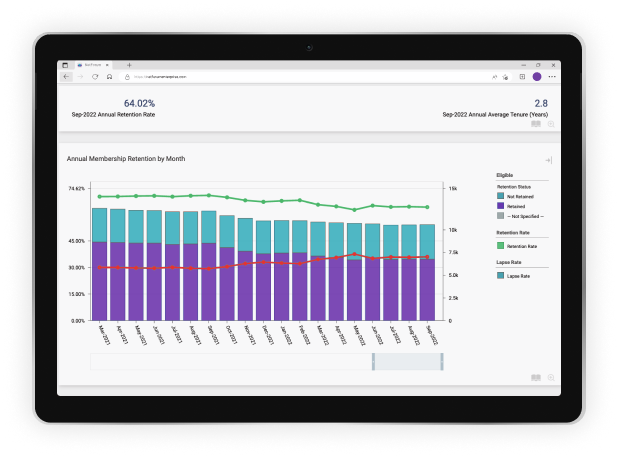Image resolution: width=618 pixels, height=456 pixels.
Task: Click the browser back arrow
Action: pyautogui.click(x=66, y=77)
